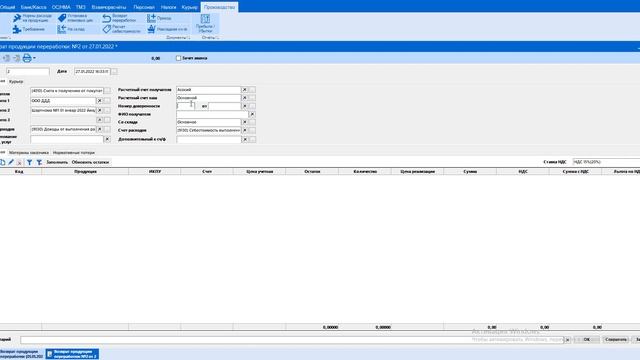Open the Приход ribbon icon

click(151, 18)
